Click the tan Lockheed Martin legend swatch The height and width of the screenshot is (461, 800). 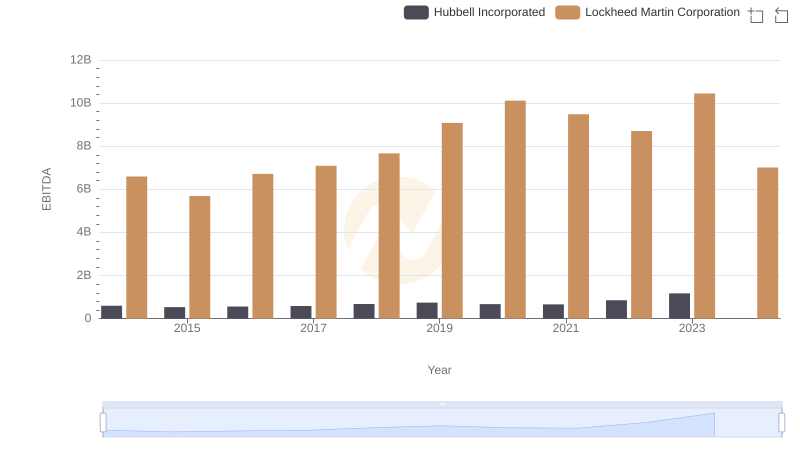coord(567,13)
